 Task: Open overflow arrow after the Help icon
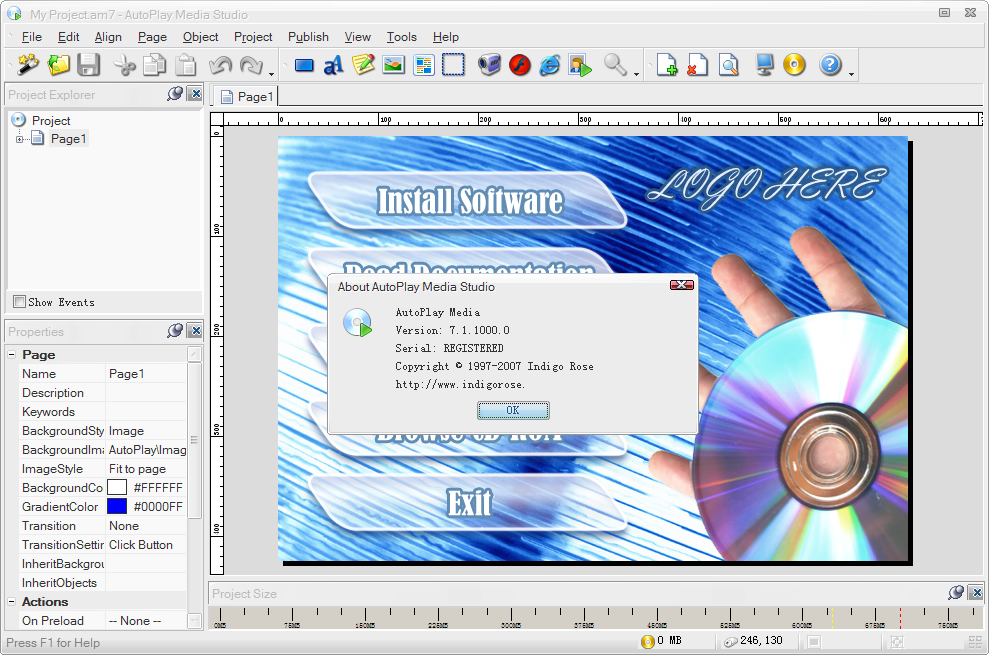pyautogui.click(x=851, y=74)
